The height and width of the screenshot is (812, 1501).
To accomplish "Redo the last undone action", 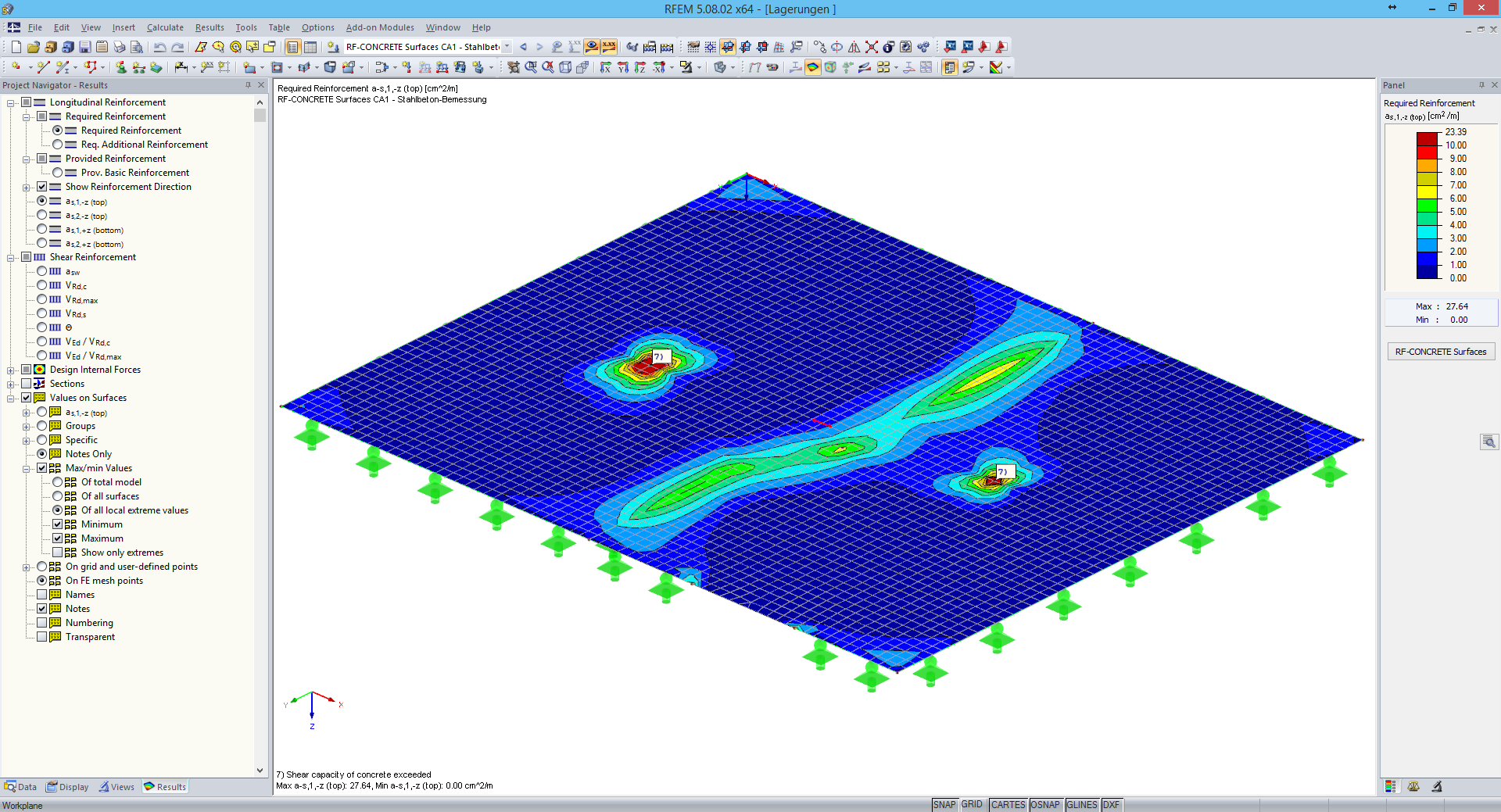I will point(178,47).
